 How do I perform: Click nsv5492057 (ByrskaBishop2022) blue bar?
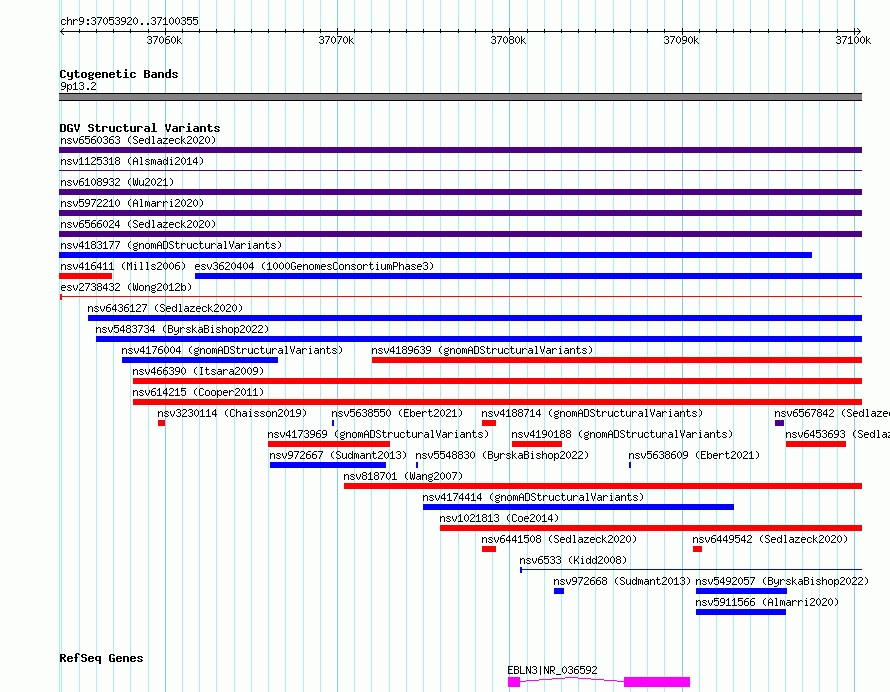(x=741, y=591)
